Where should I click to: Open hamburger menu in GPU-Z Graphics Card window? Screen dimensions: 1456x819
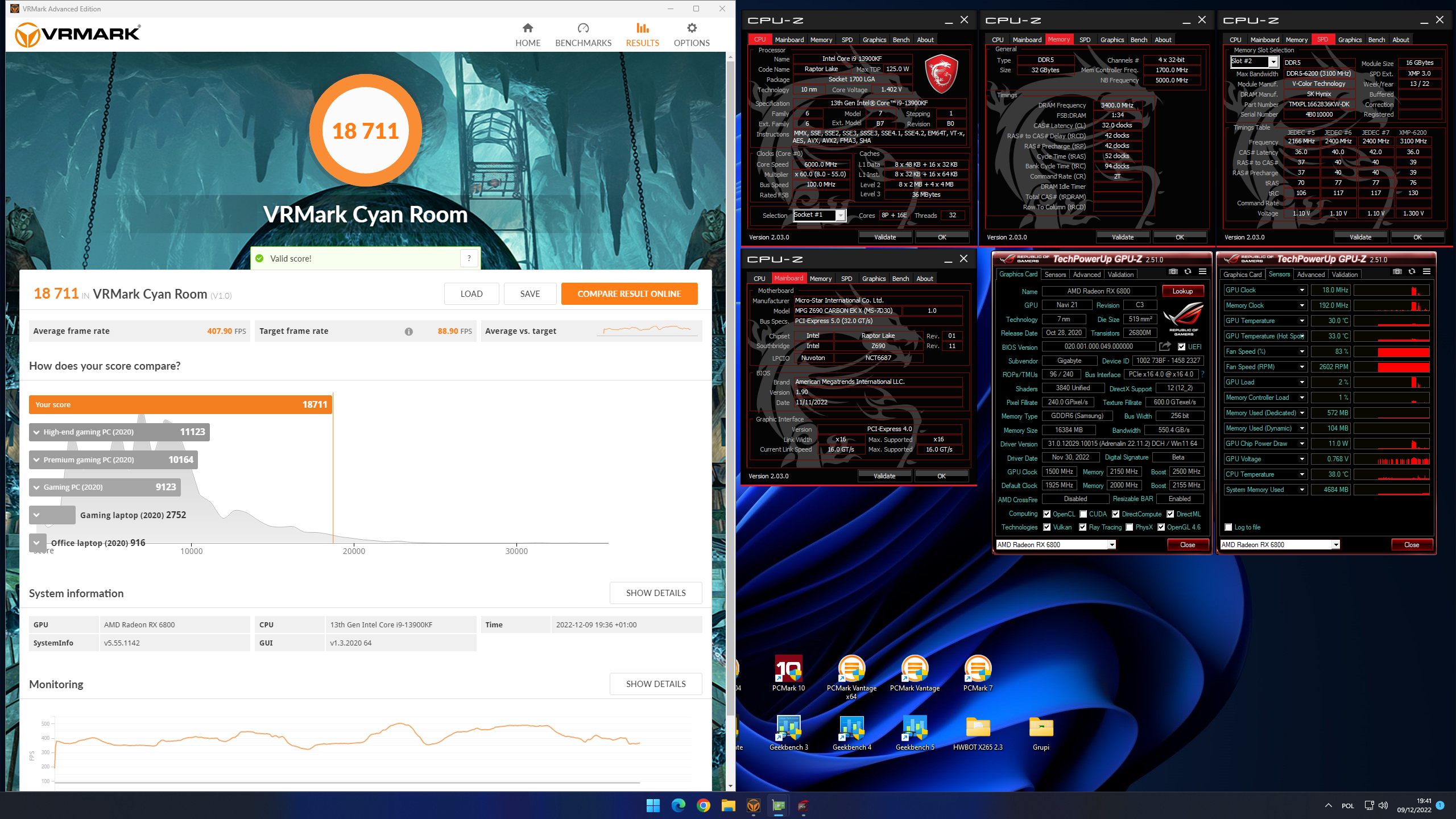[1202, 272]
